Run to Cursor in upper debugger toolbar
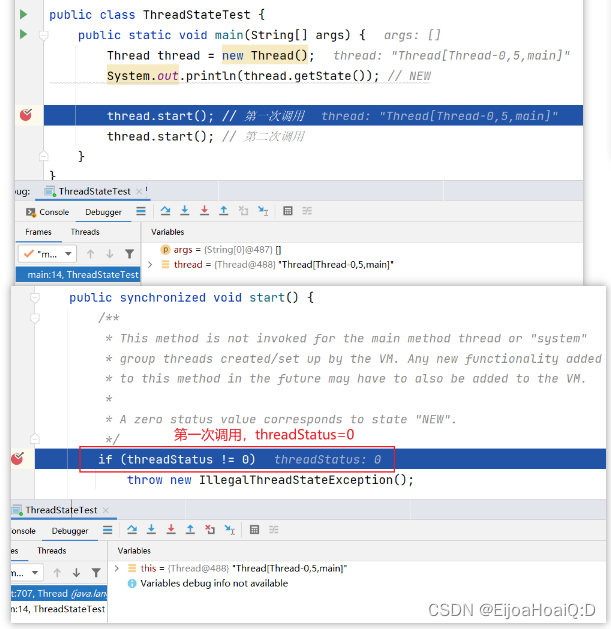 263,211
